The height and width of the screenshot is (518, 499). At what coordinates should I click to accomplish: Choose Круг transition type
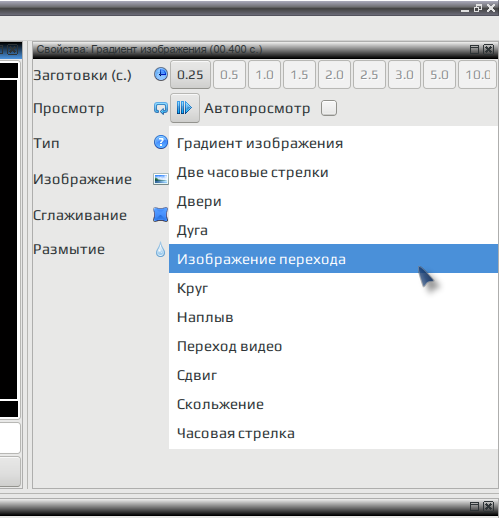(x=333, y=288)
